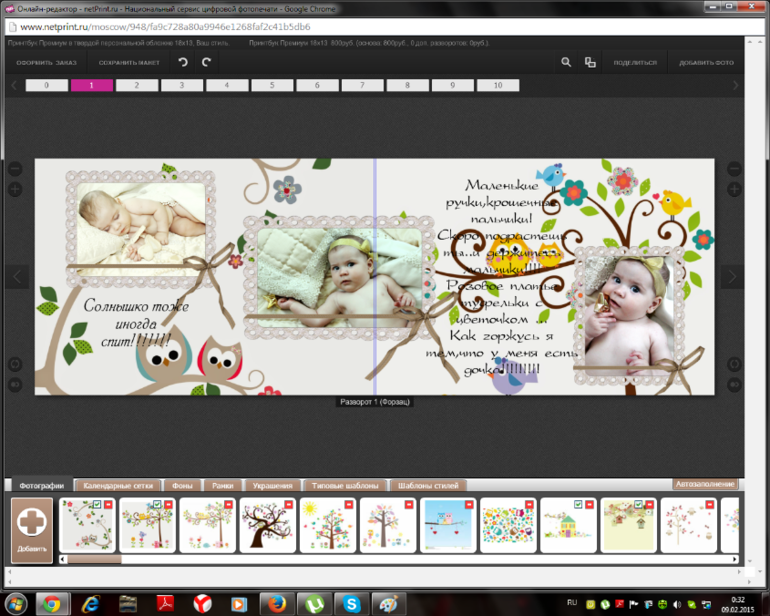Click the redo arrow icon
This screenshot has width=770, height=616.
pyautogui.click(x=207, y=62)
